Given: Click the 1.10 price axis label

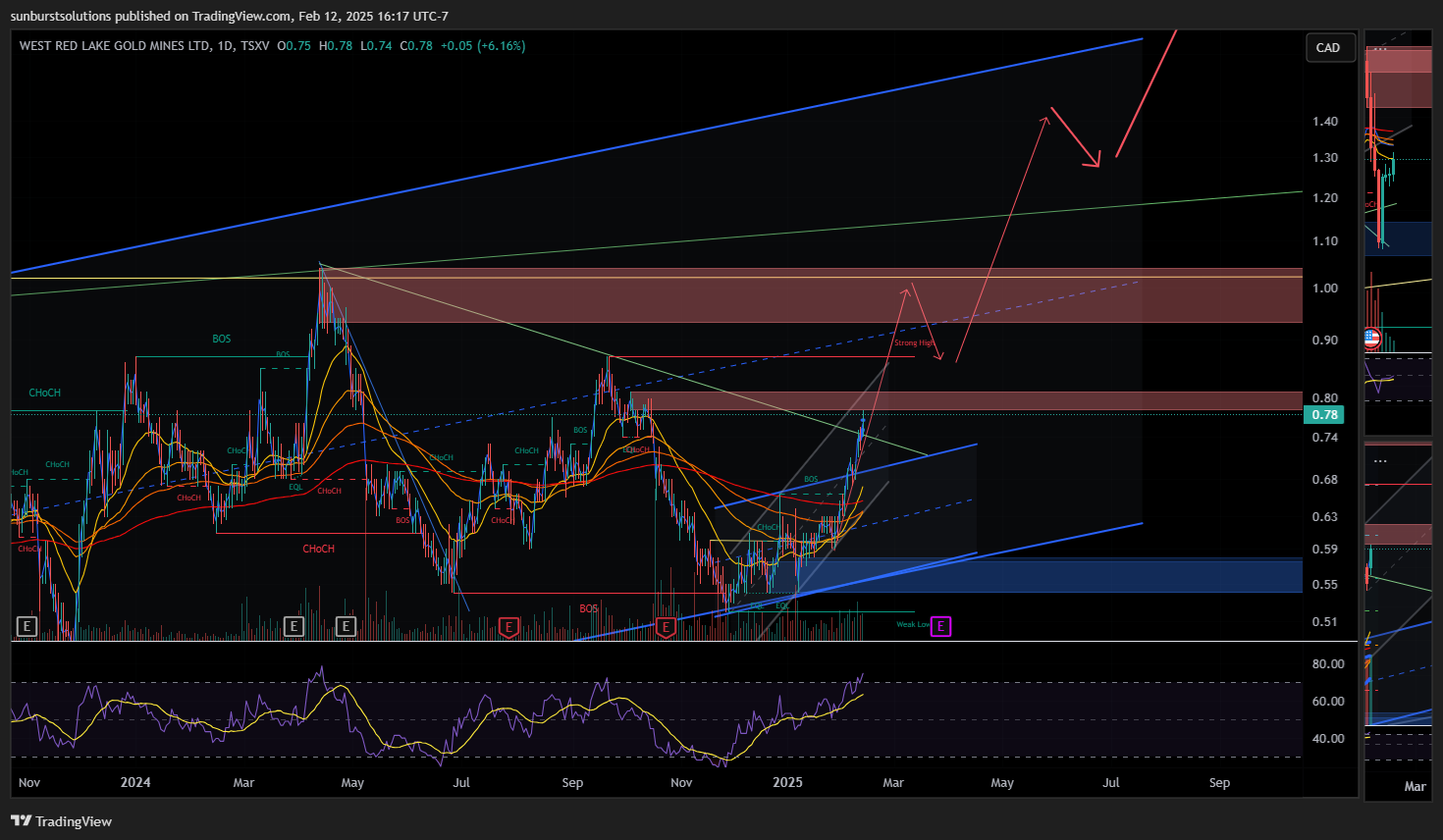Looking at the screenshot, I should click(x=1325, y=240).
